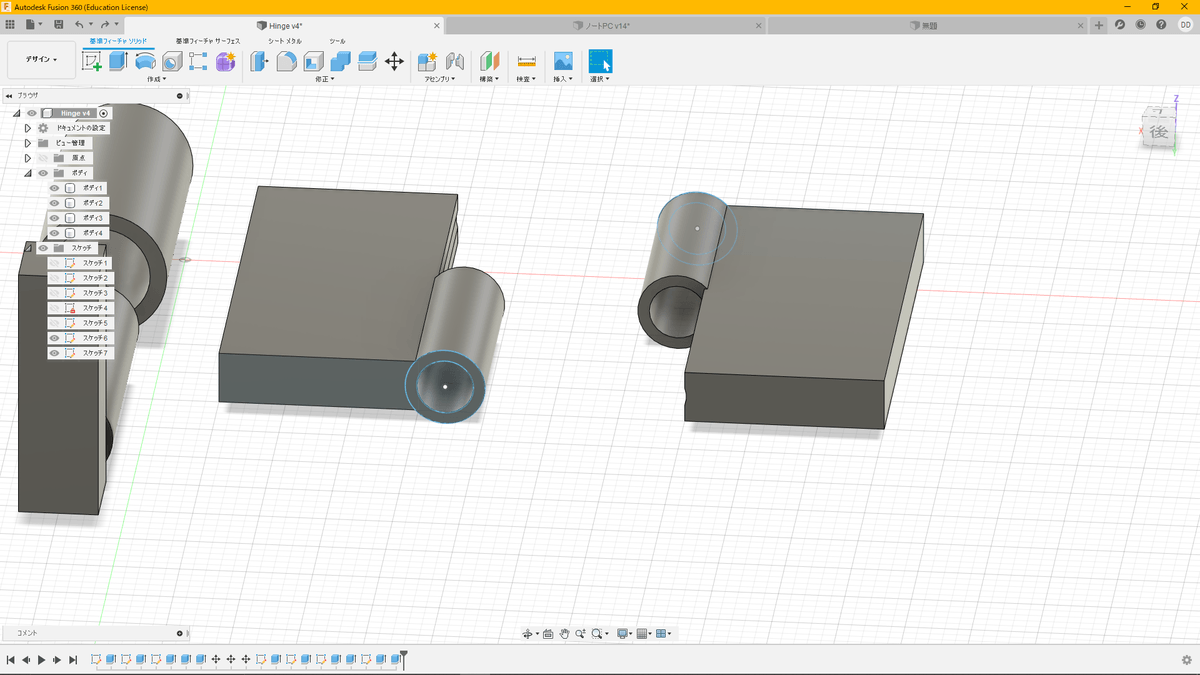Click the Insert image icon

coord(563,61)
